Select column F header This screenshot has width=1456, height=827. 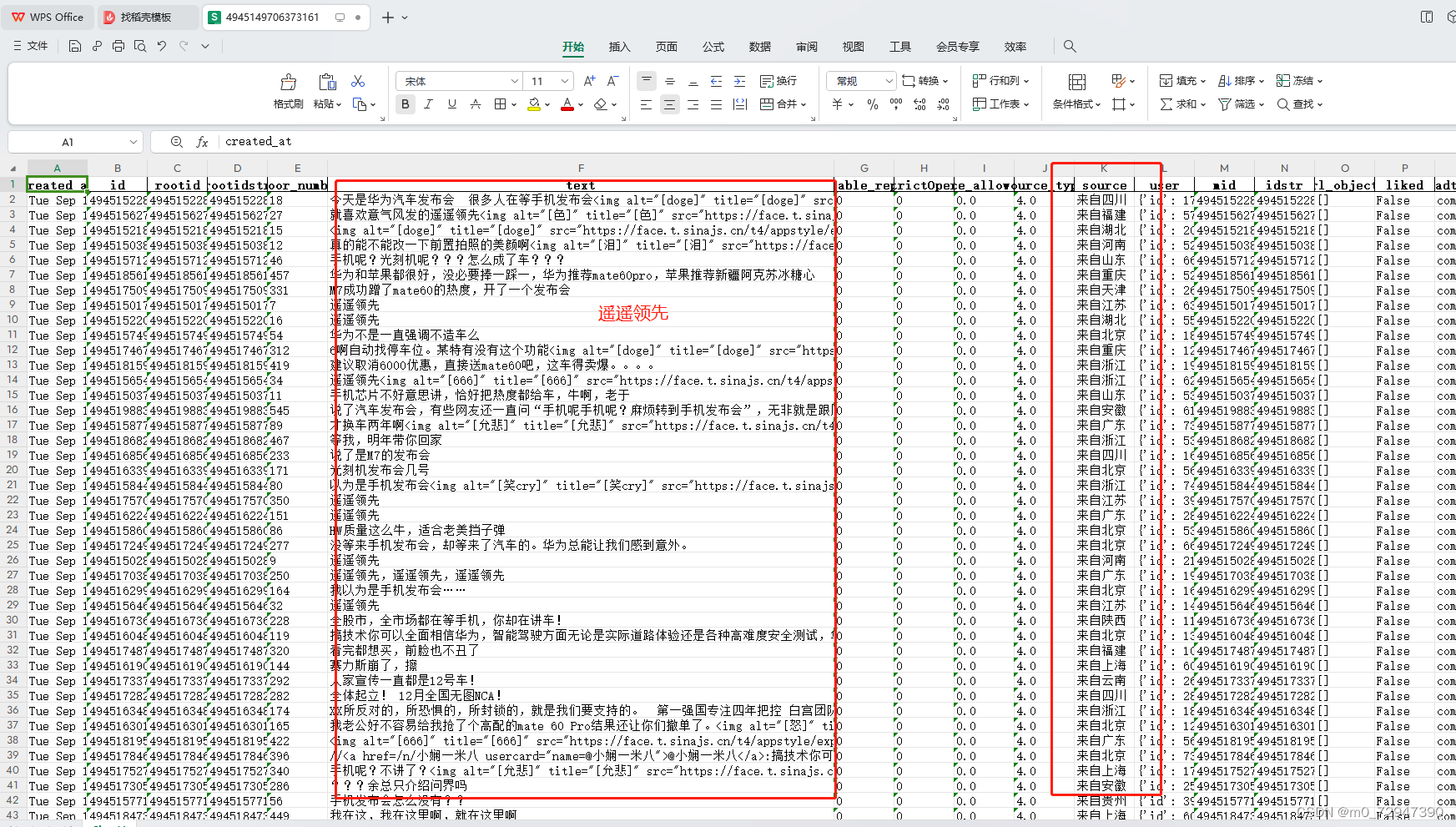pyautogui.click(x=581, y=168)
